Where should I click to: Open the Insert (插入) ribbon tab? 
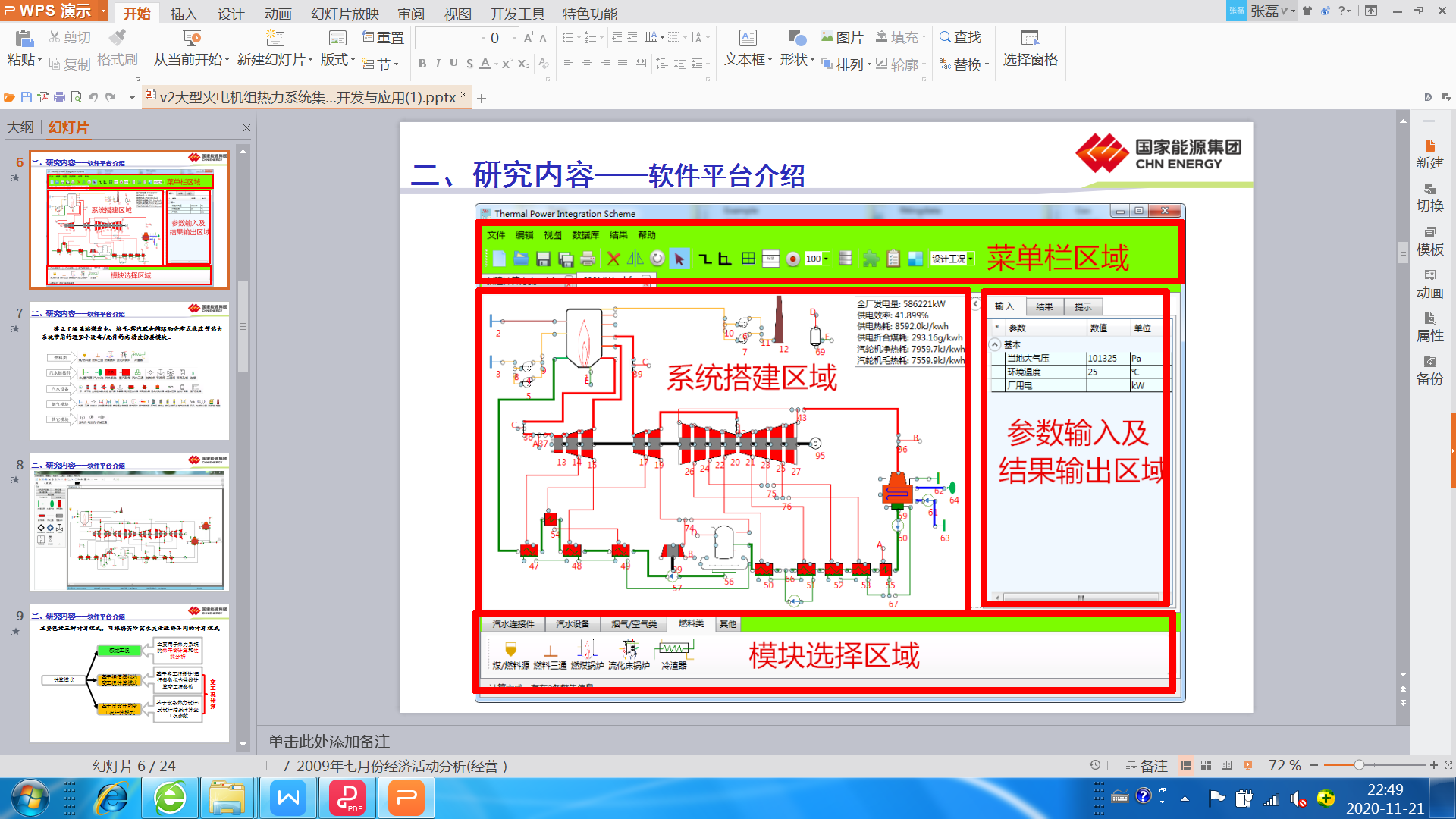click(184, 14)
